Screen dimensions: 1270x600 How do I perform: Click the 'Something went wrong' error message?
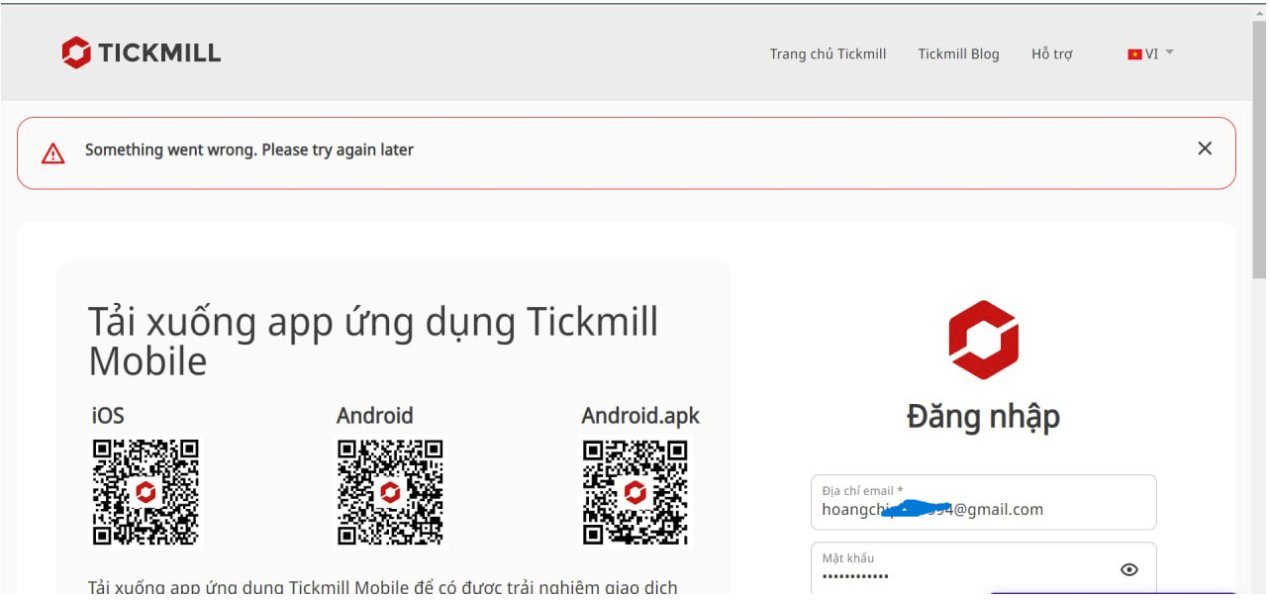(x=249, y=150)
